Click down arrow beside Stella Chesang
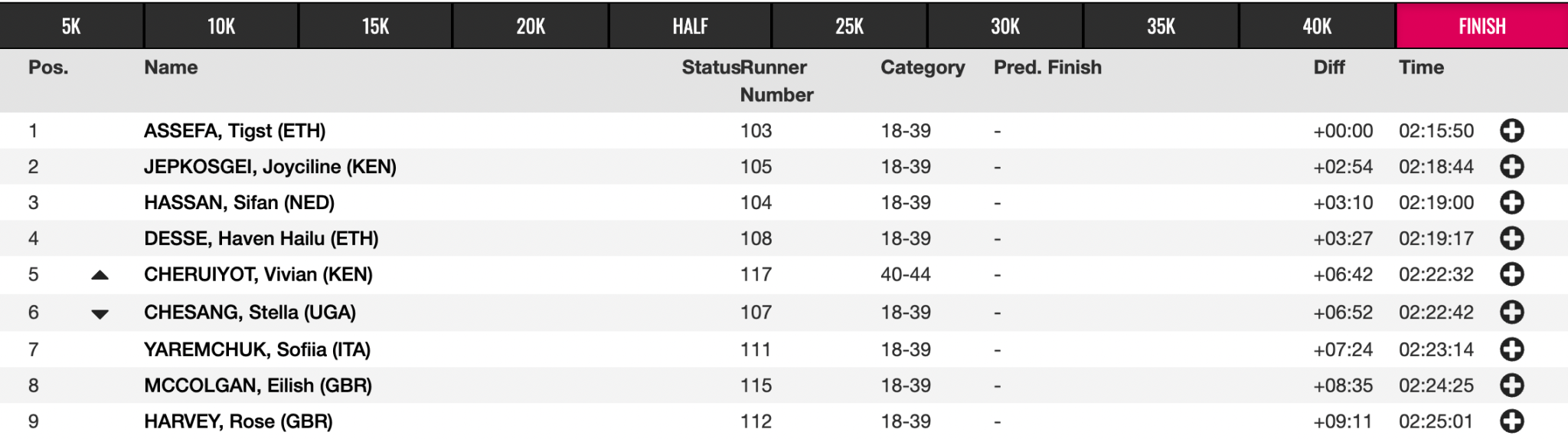The image size is (1568, 439). coord(100,313)
